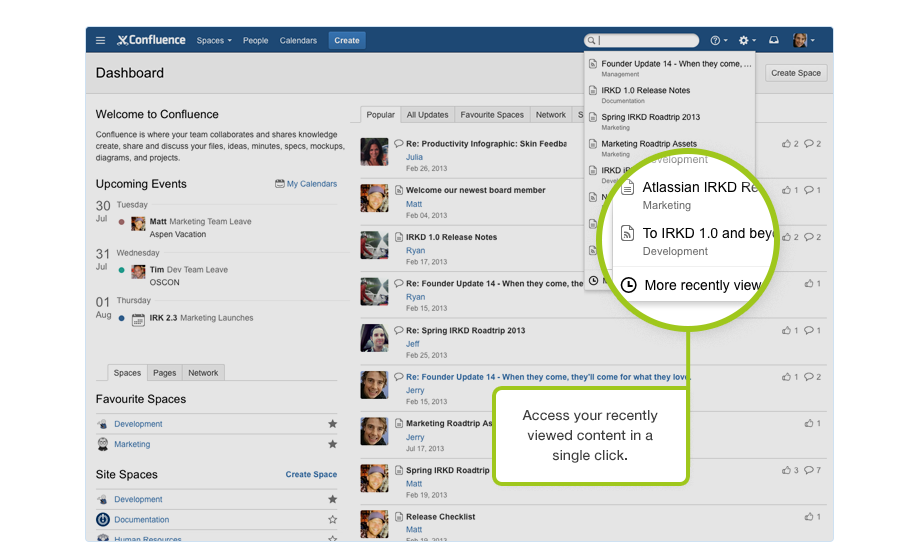Open IRK 2.3 Marketing Launches event

[201, 318]
